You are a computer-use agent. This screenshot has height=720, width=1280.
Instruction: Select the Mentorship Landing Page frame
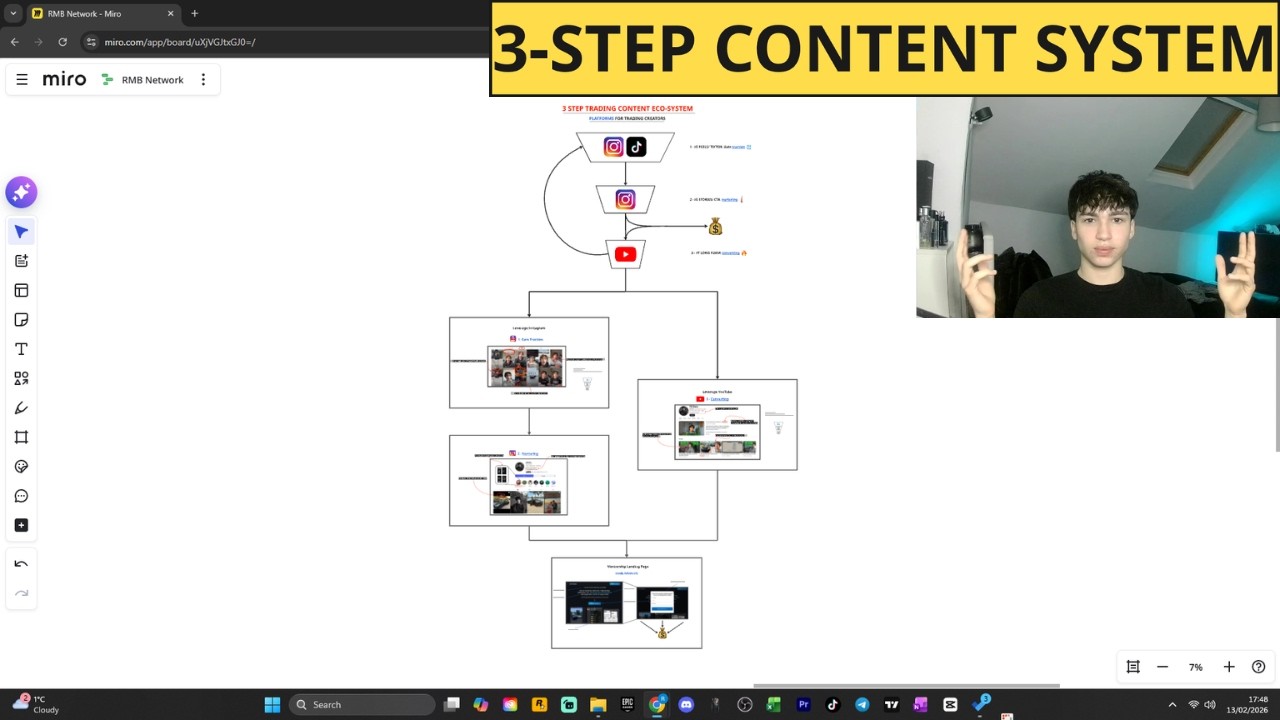pos(626,603)
